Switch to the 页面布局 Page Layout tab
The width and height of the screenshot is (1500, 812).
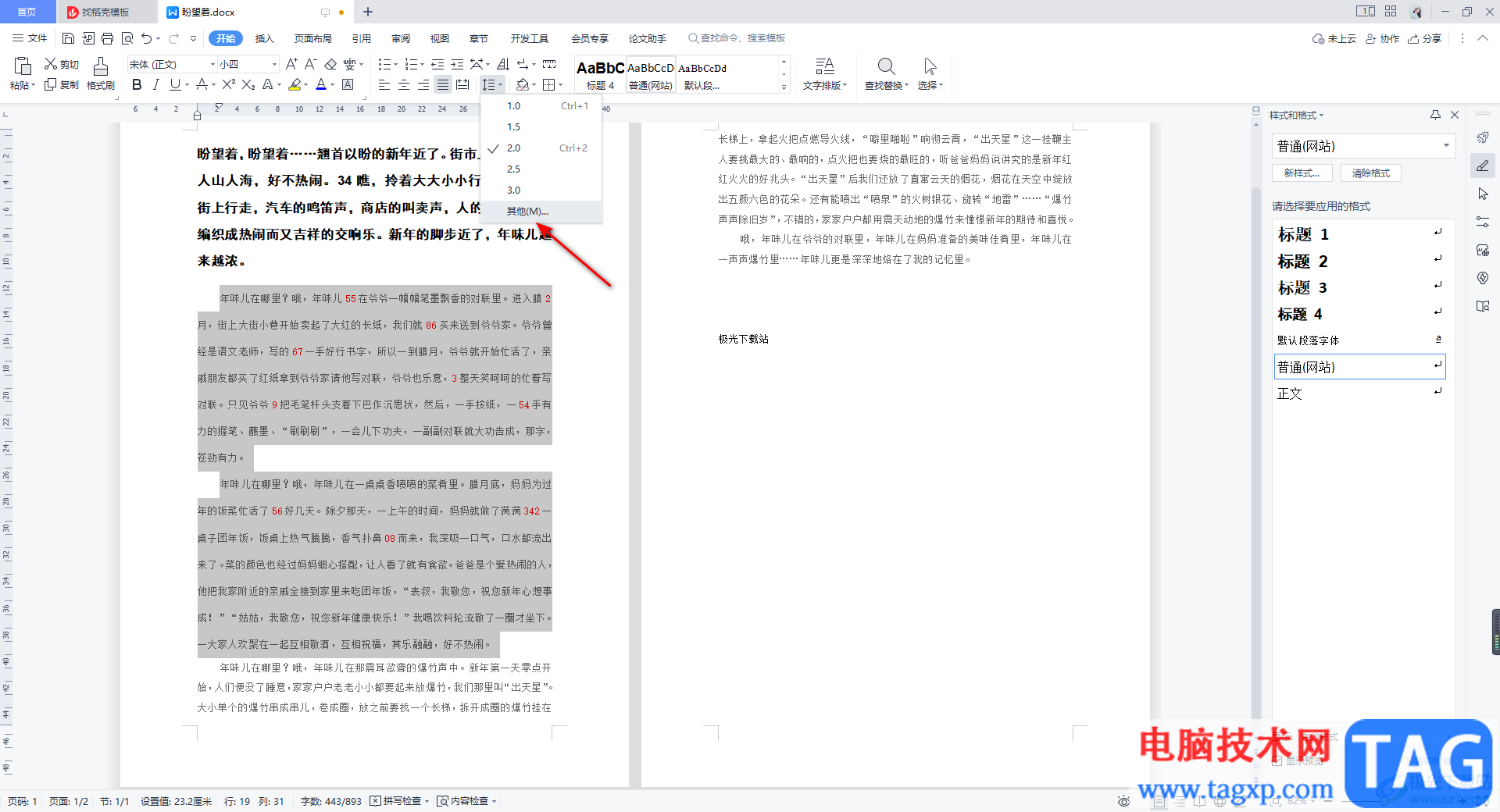tap(312, 38)
